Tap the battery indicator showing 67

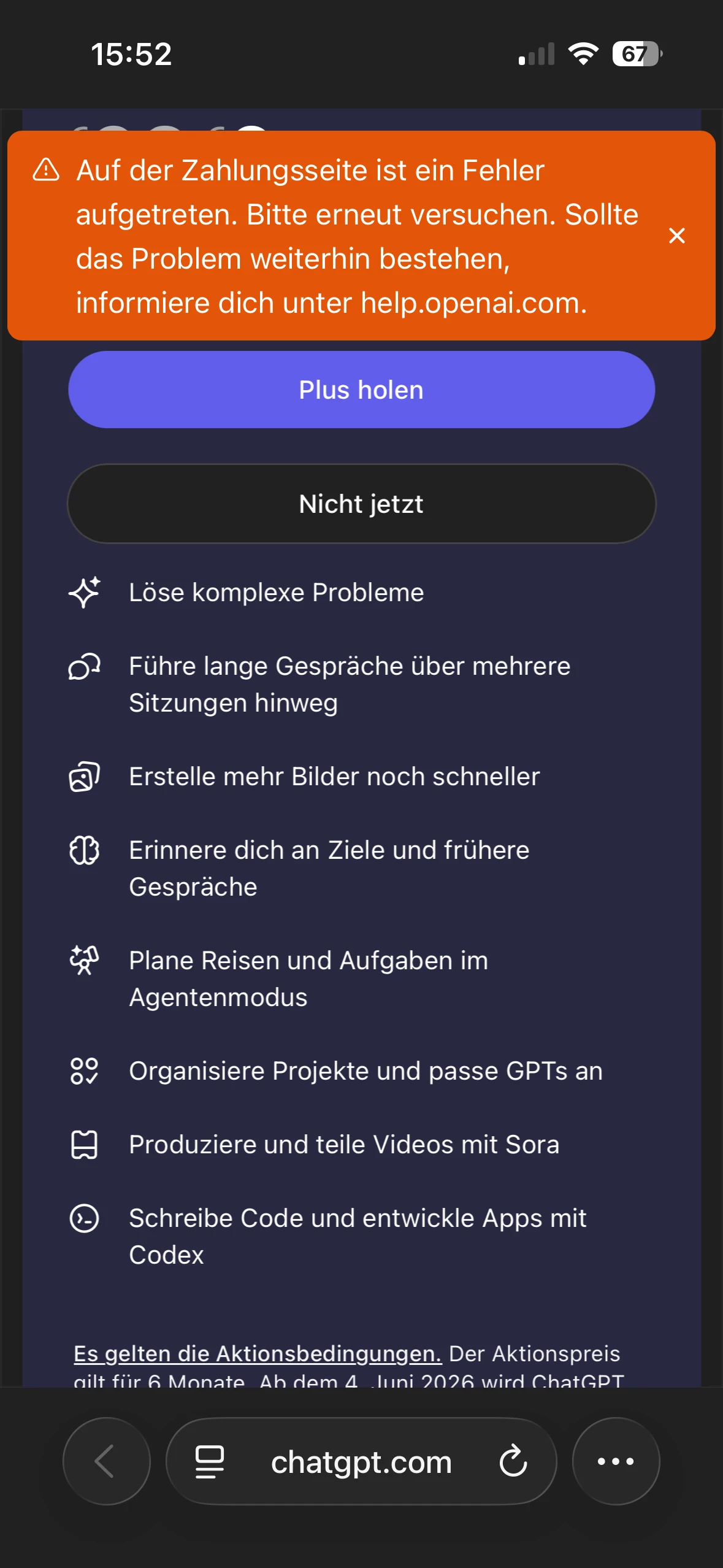637,54
